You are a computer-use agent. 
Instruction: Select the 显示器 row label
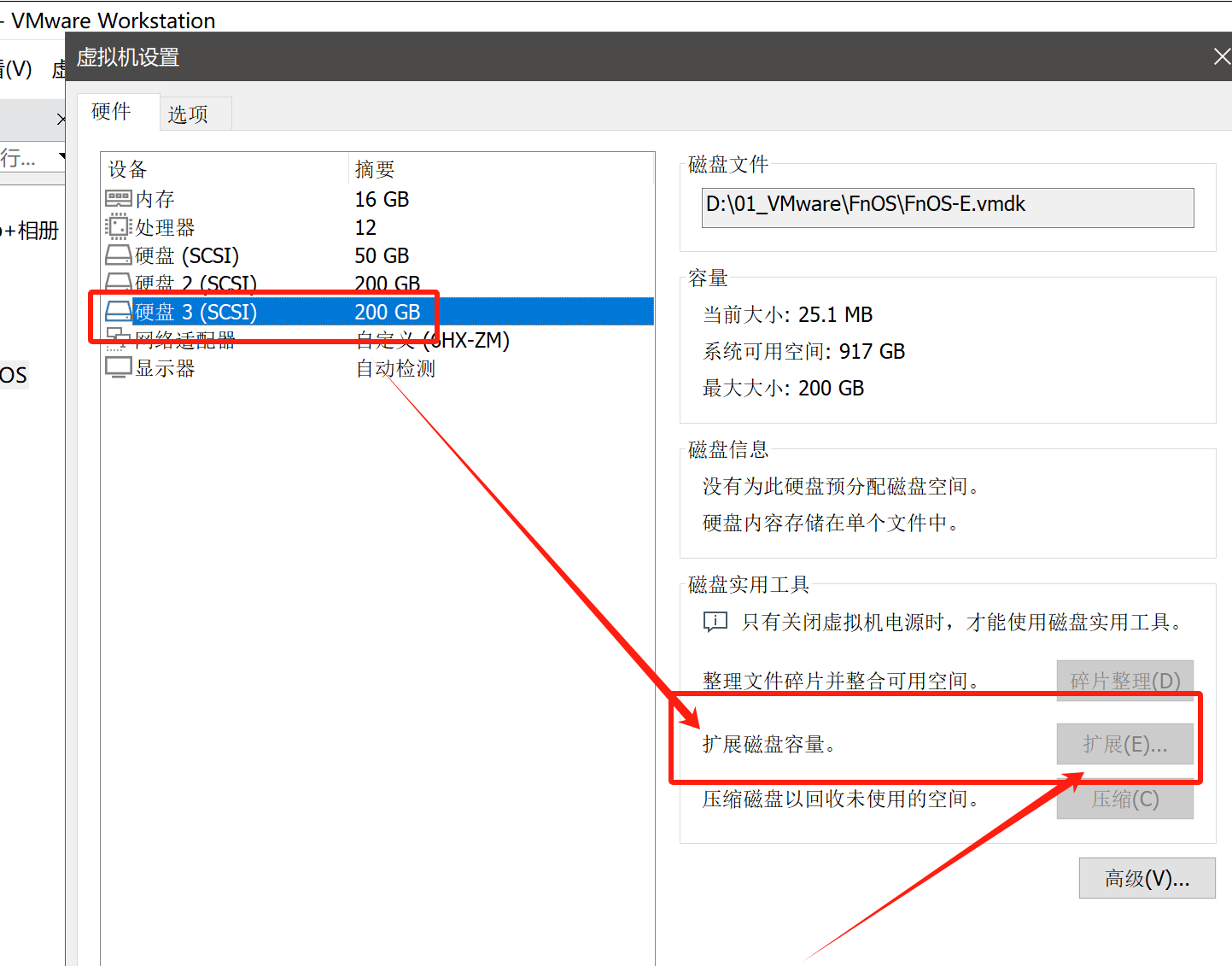tap(165, 368)
